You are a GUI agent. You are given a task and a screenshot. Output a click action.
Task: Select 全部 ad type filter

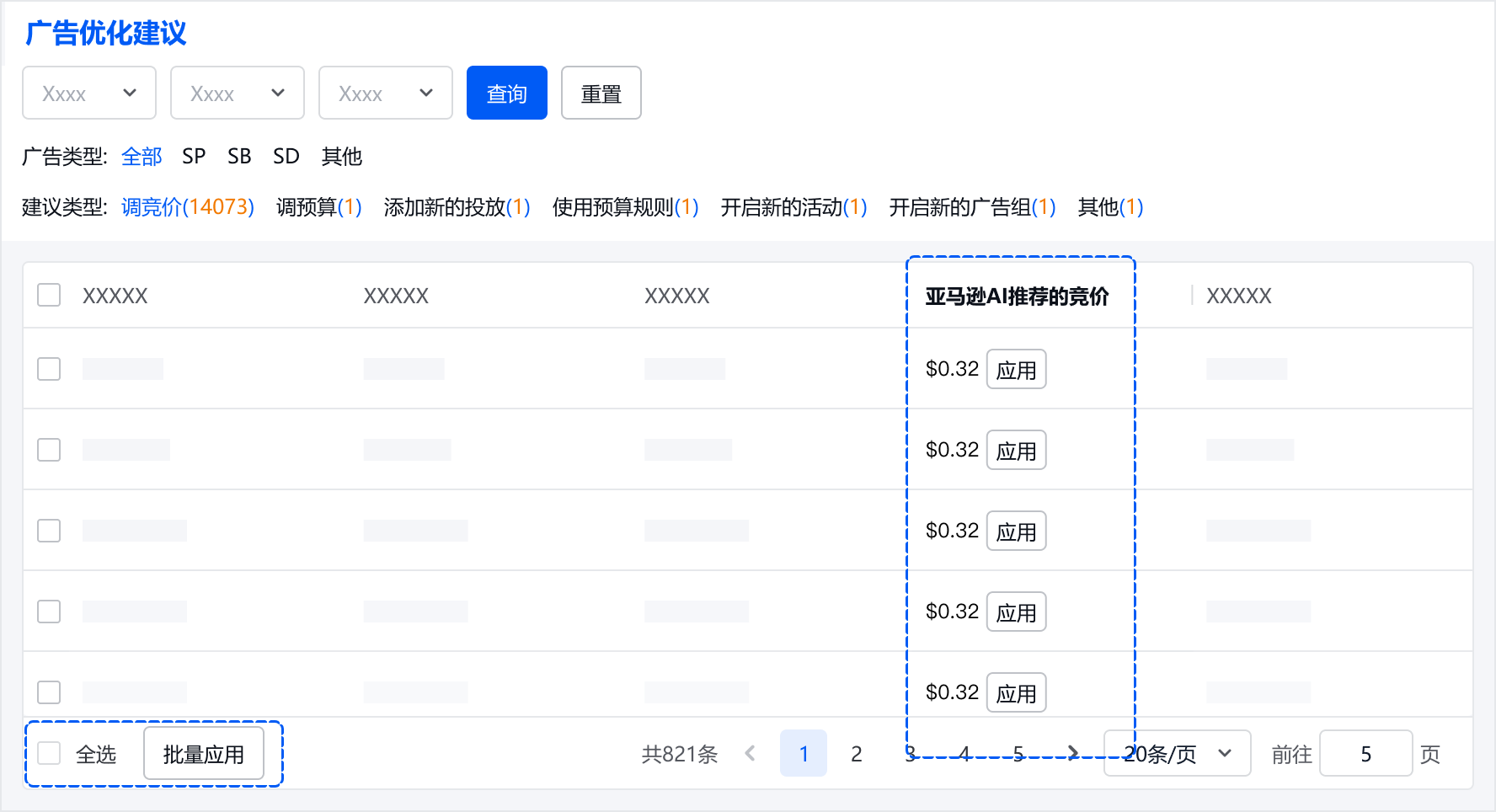(x=142, y=157)
